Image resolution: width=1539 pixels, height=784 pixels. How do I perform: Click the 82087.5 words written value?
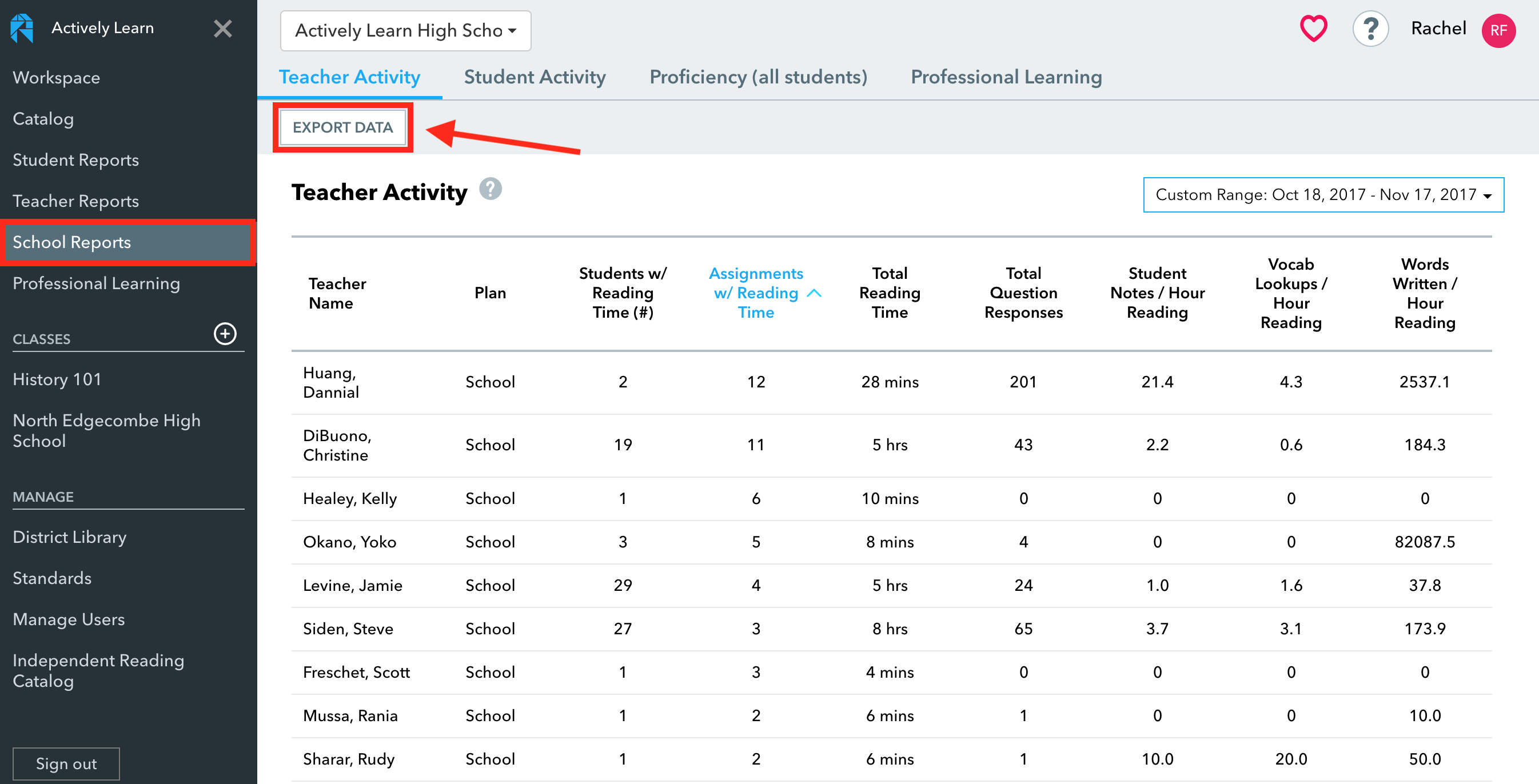point(1425,542)
